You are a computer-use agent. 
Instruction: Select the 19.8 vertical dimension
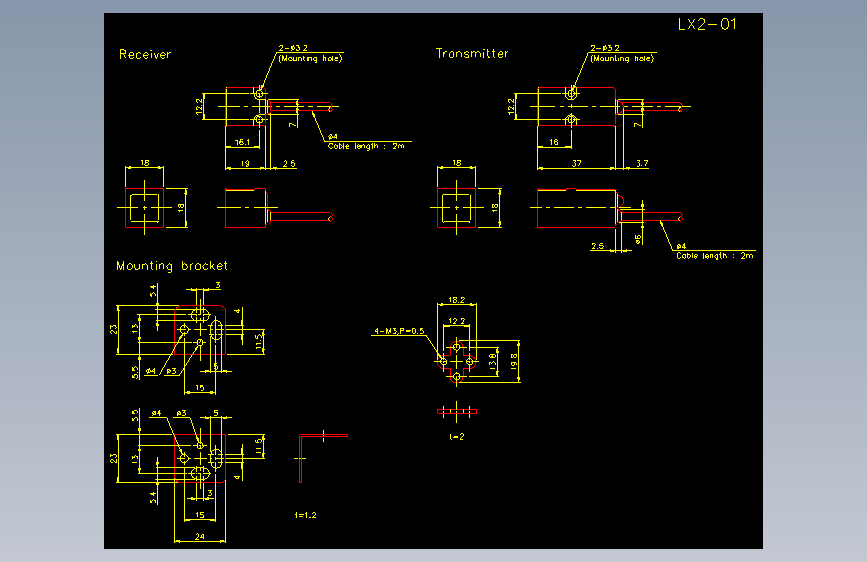[x=514, y=362]
